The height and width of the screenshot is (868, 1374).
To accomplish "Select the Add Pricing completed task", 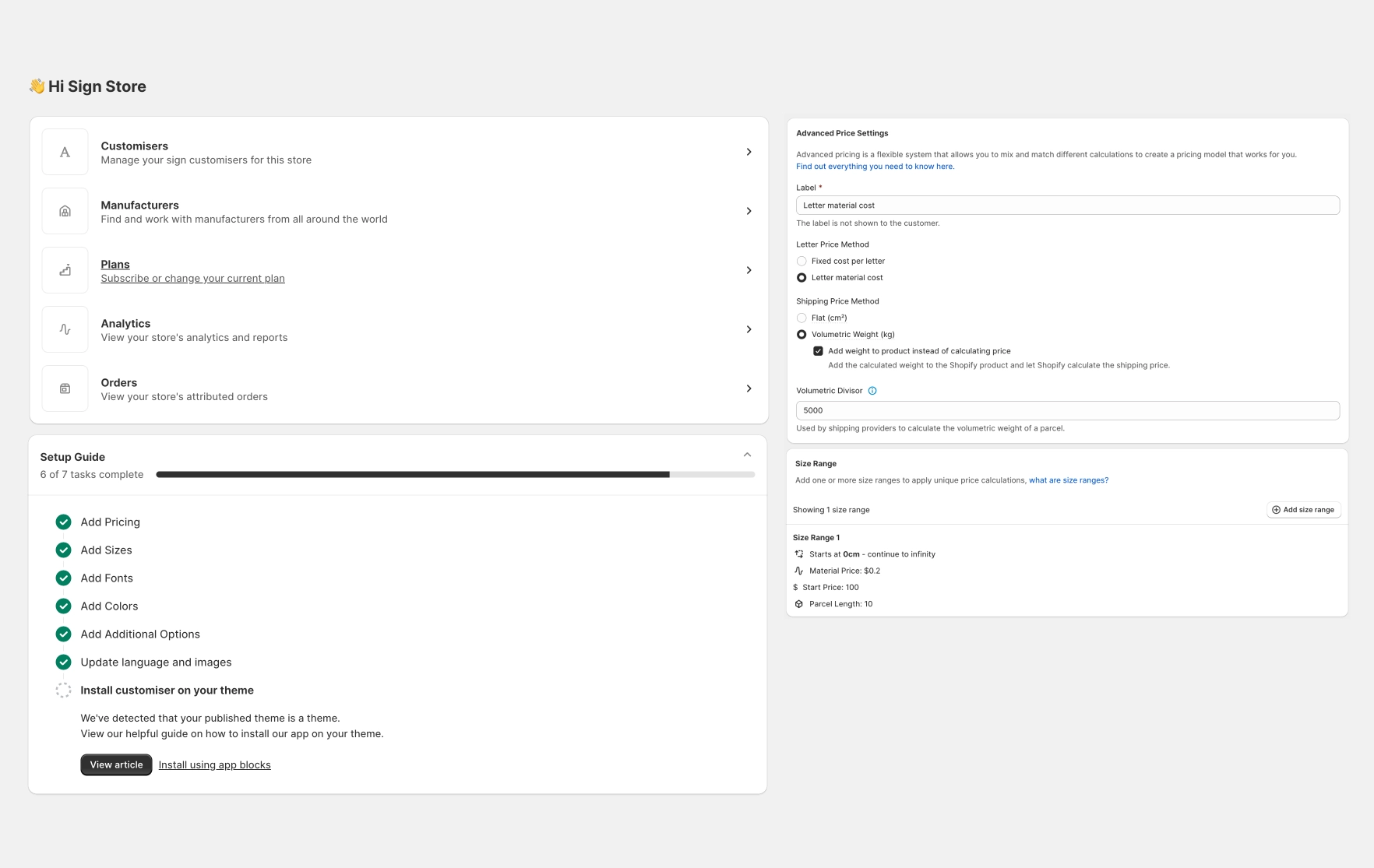I will coord(110,522).
